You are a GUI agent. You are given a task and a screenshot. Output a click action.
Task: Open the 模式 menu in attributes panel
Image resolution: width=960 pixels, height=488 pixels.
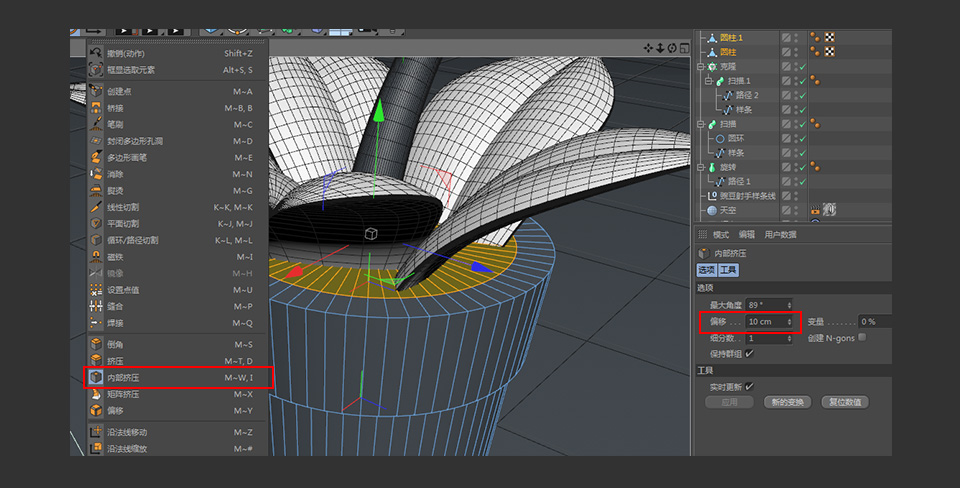click(721, 235)
